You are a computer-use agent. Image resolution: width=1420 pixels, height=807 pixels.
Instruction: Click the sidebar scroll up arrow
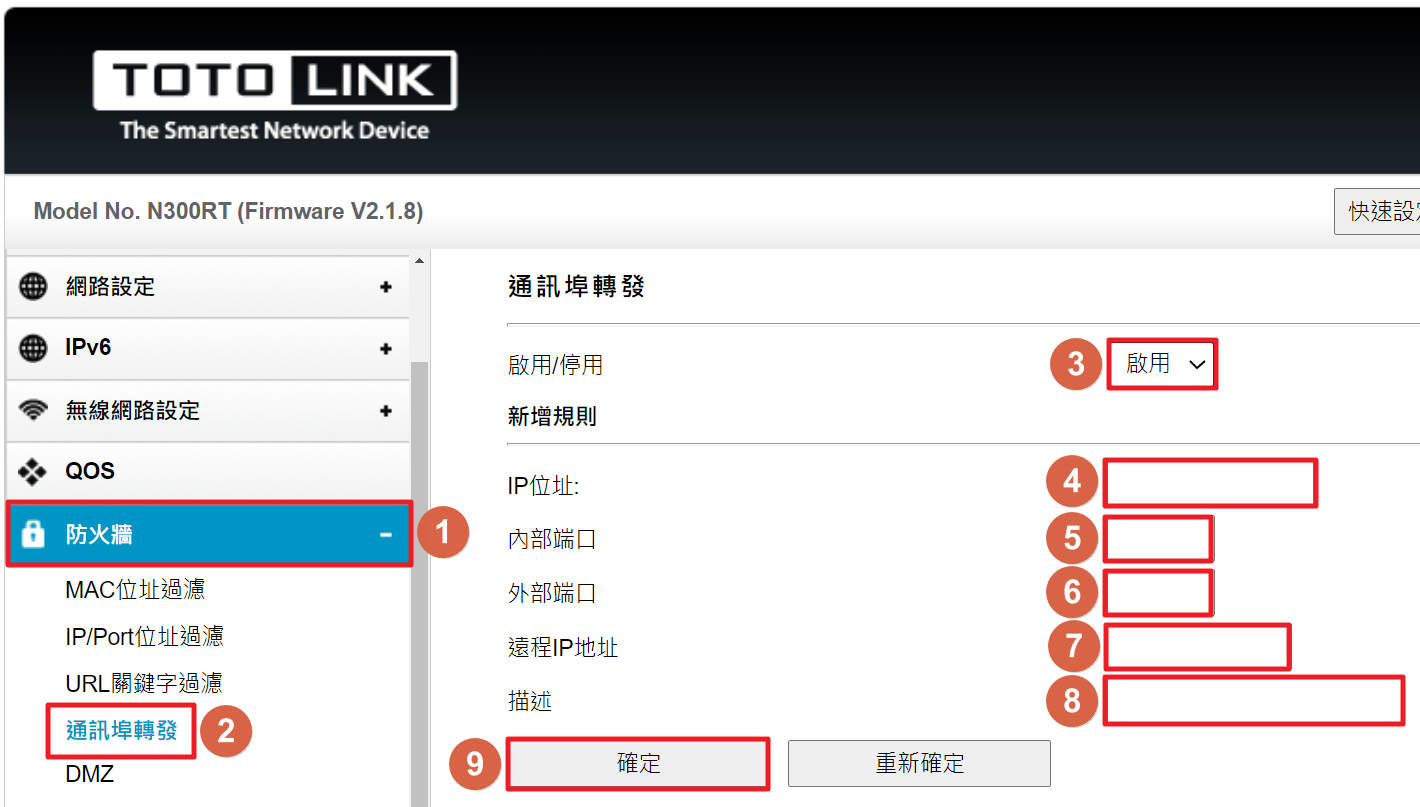click(x=419, y=261)
